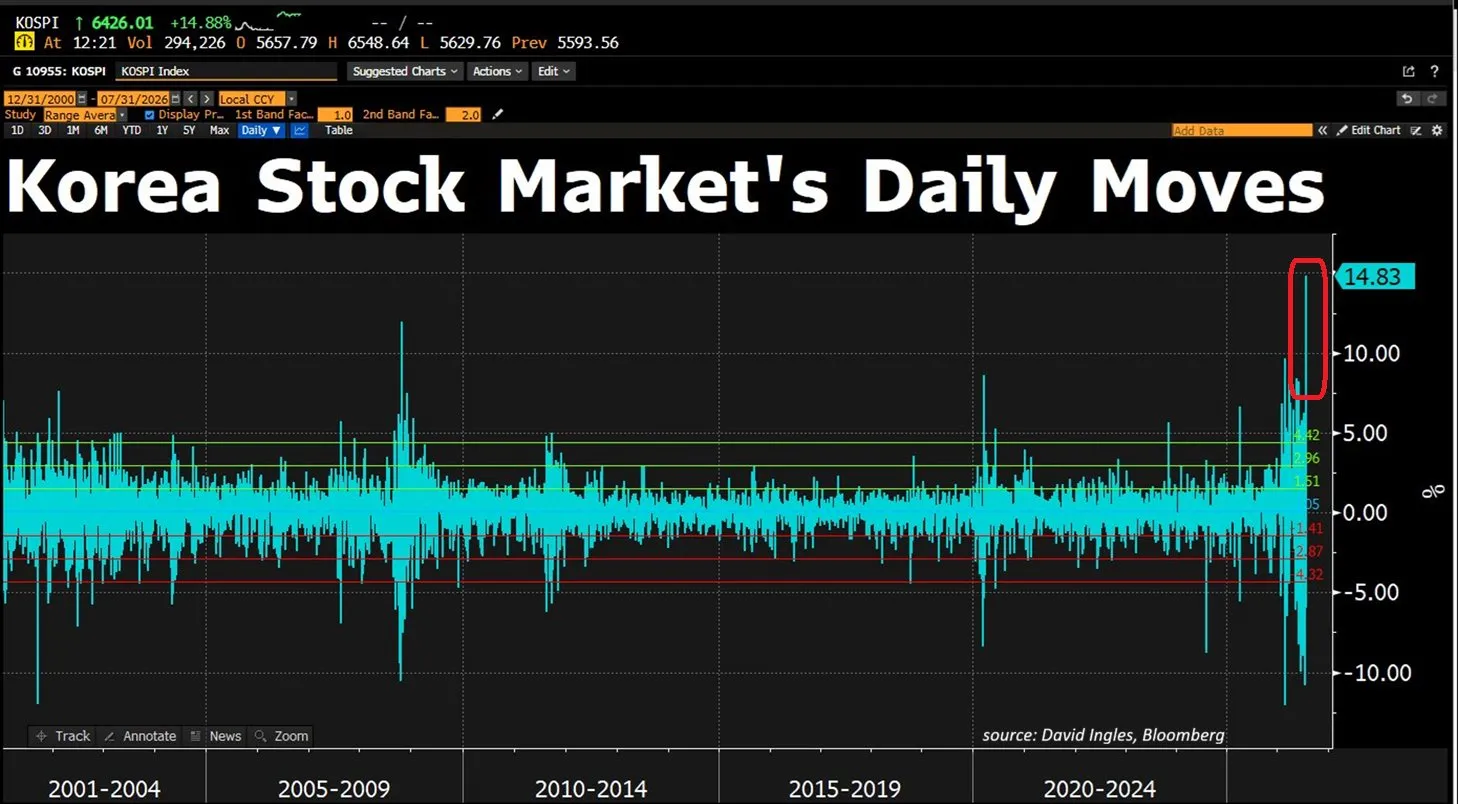Select the 5Y time range tab
Image resolution: width=1458 pixels, height=804 pixels.
(x=190, y=130)
